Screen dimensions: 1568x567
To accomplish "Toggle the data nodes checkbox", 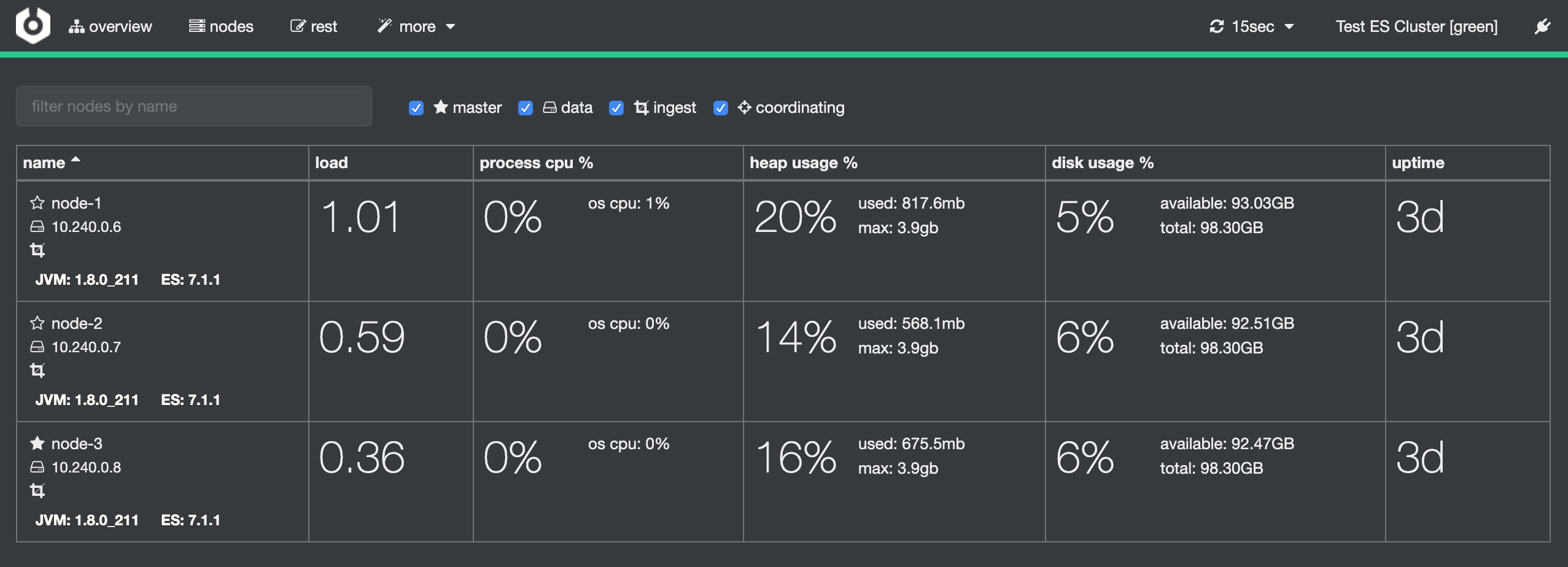I will 526,108.
